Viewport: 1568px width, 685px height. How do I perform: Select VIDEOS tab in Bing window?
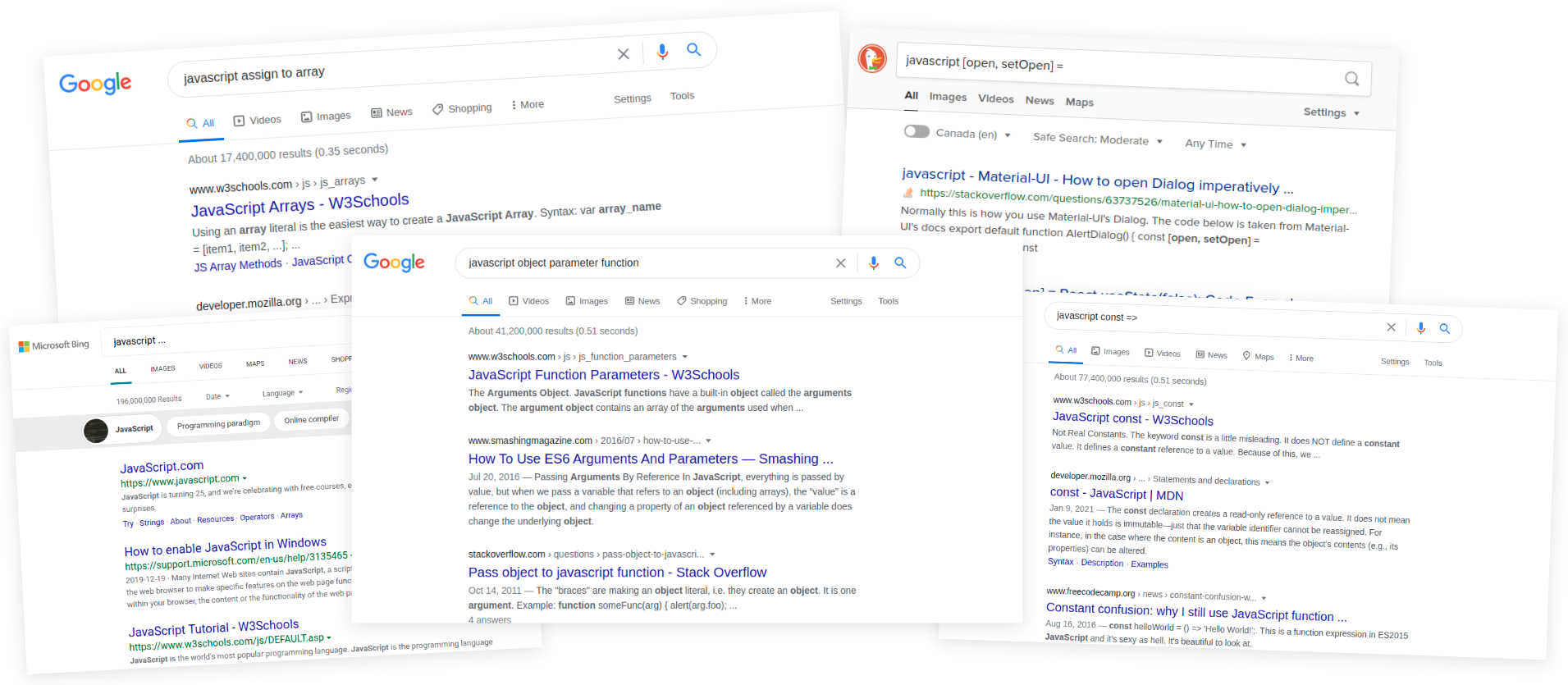[x=210, y=366]
